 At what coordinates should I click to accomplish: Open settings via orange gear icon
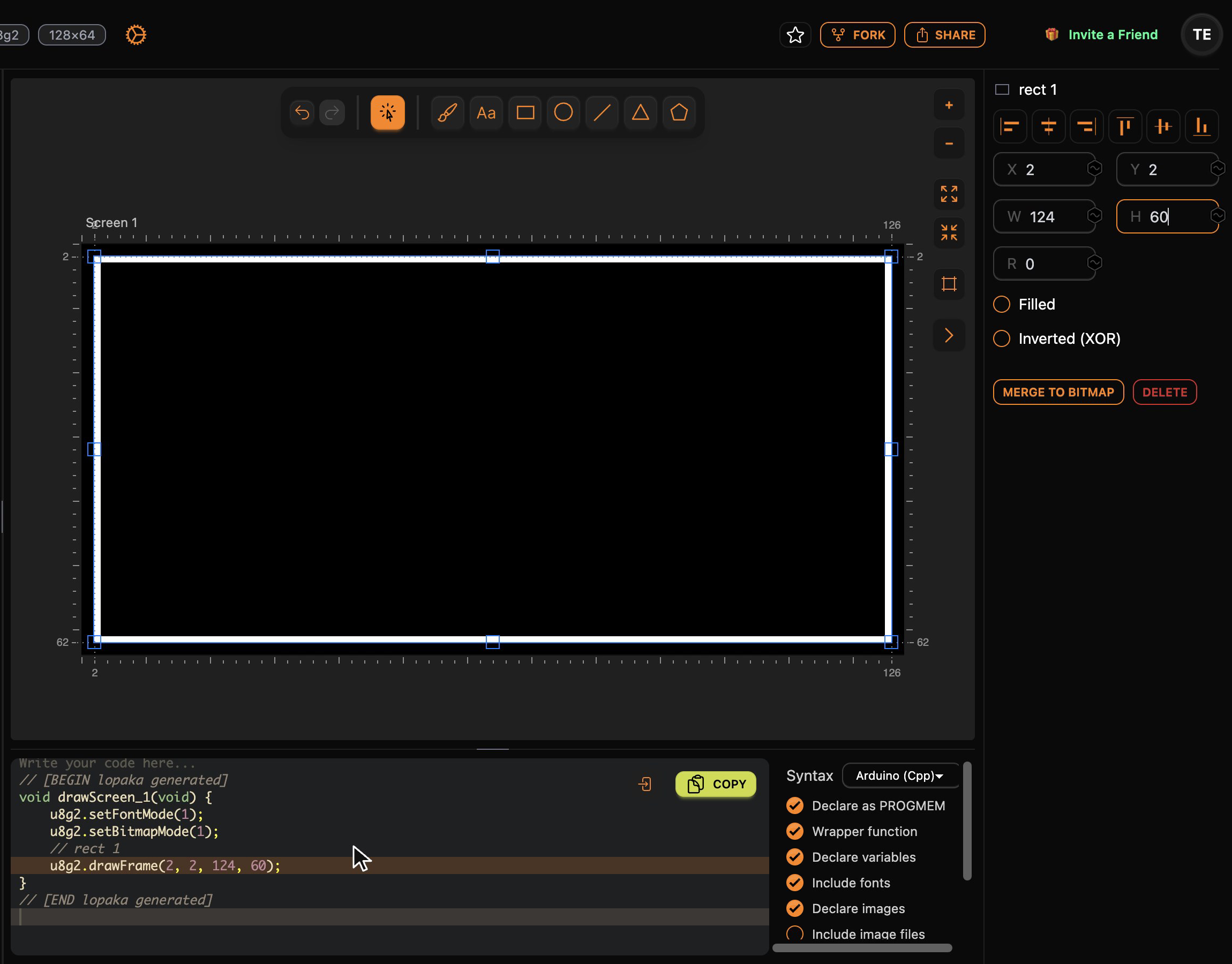click(x=136, y=35)
